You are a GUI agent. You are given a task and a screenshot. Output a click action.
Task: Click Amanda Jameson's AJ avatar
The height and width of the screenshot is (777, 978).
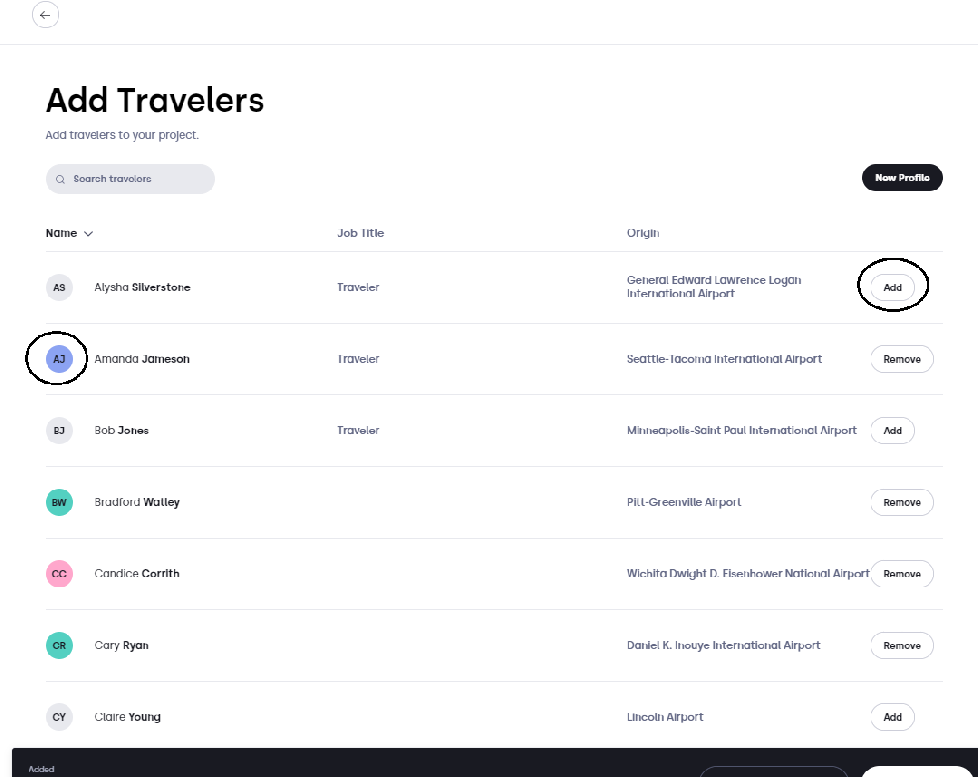[59, 359]
